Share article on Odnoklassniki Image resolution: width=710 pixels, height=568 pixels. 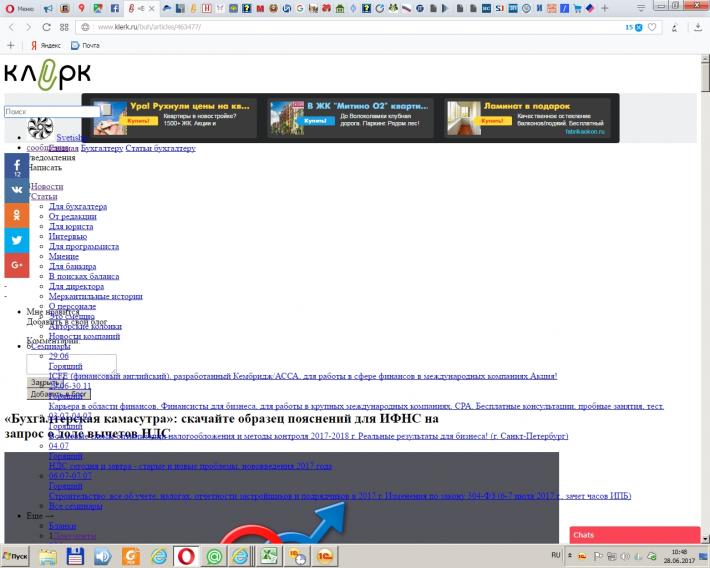click(17, 215)
